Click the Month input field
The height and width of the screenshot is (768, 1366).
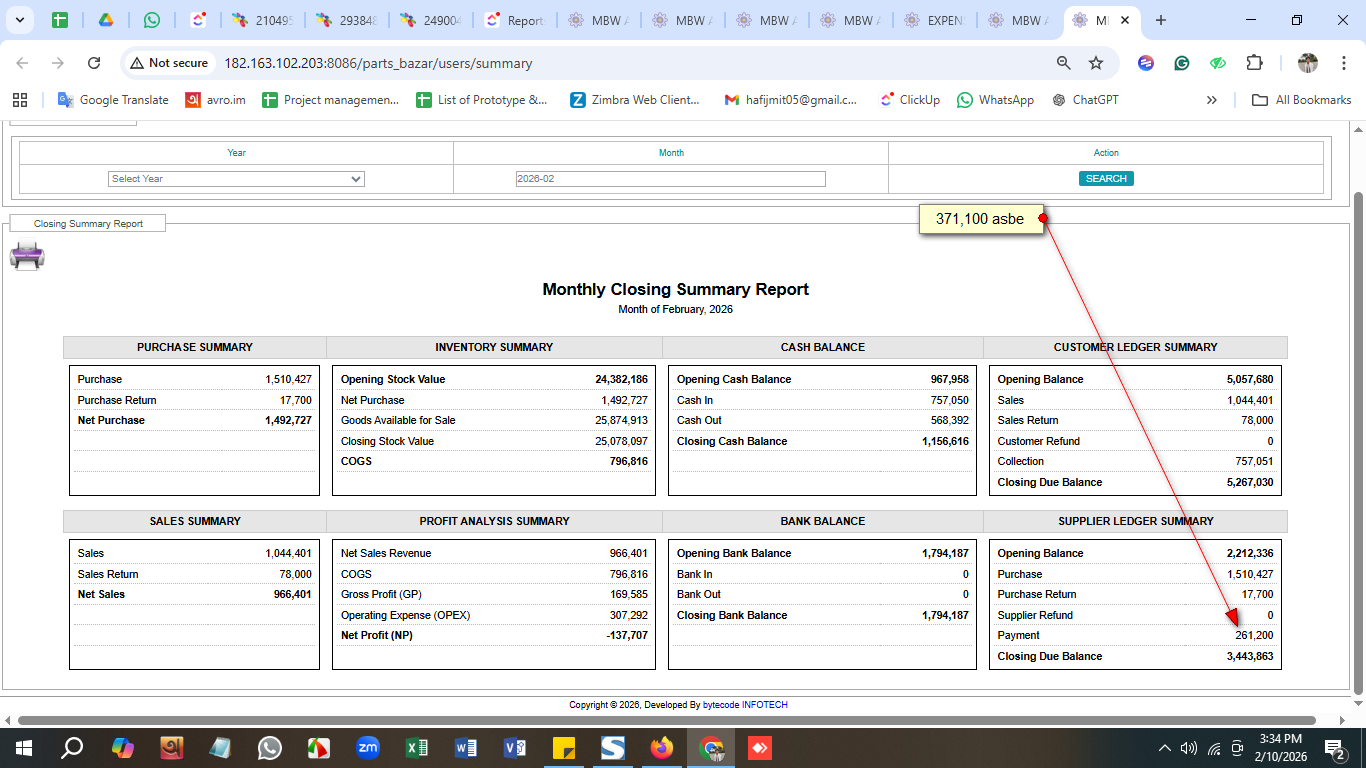pos(670,179)
